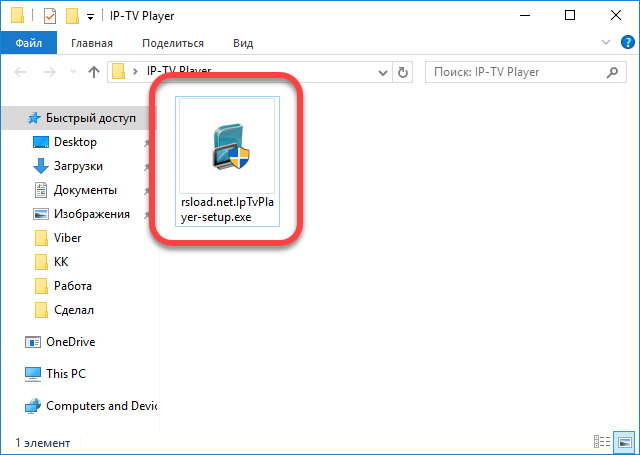This screenshot has height=455, width=640.
Task: Select Computers and Devices in navigation pane
Action: pos(101,406)
